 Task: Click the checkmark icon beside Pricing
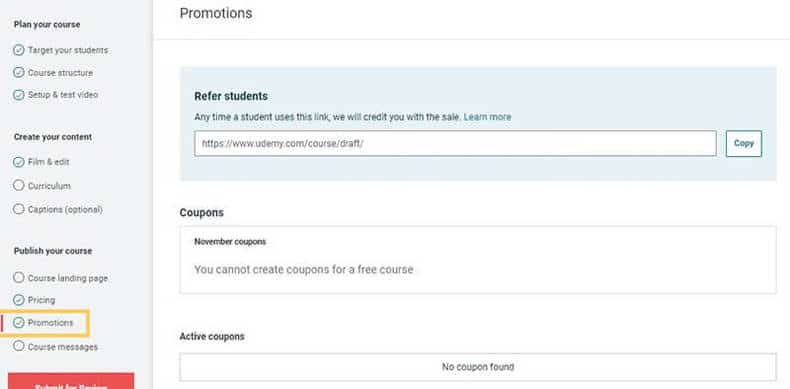pos(19,300)
